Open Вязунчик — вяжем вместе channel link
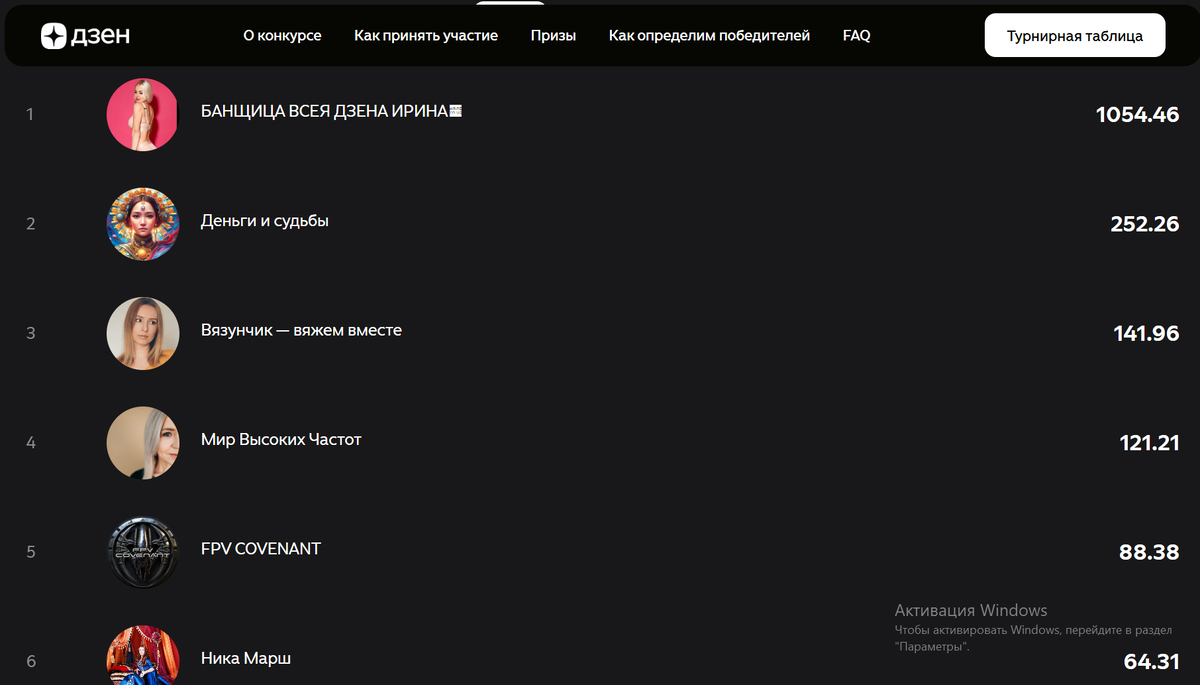 (301, 330)
